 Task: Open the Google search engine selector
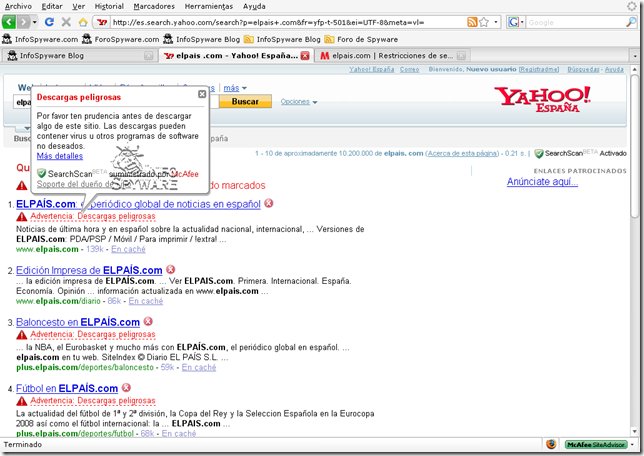pos(516,22)
